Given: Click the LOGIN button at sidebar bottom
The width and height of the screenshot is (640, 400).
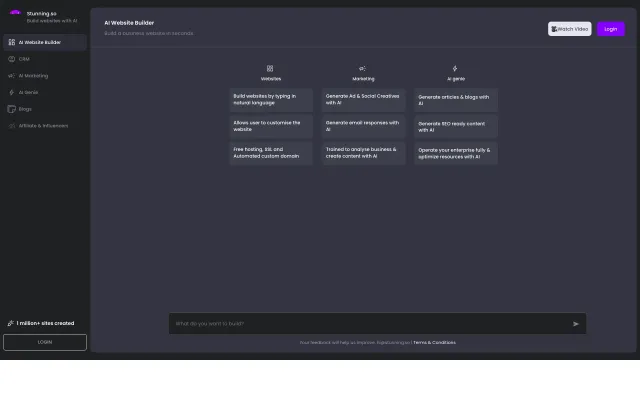Looking at the screenshot, I should pyautogui.click(x=45, y=342).
